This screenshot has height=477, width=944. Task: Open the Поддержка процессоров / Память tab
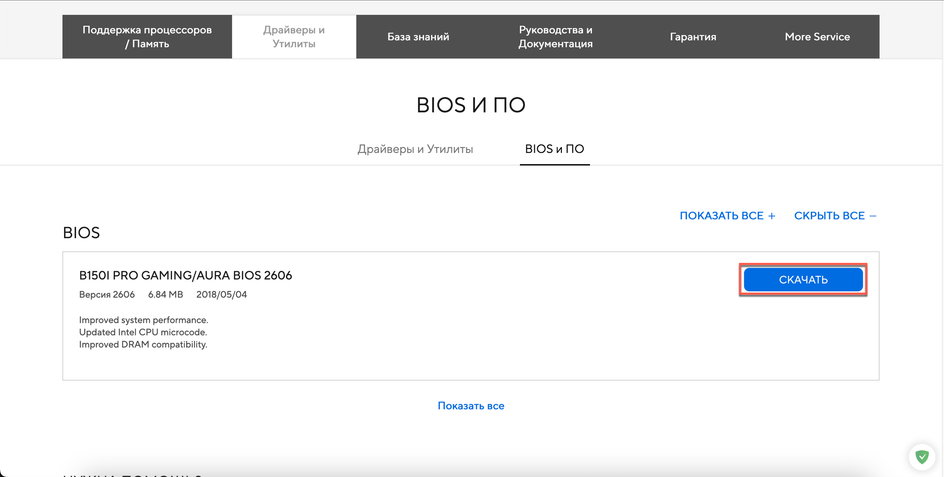147,37
